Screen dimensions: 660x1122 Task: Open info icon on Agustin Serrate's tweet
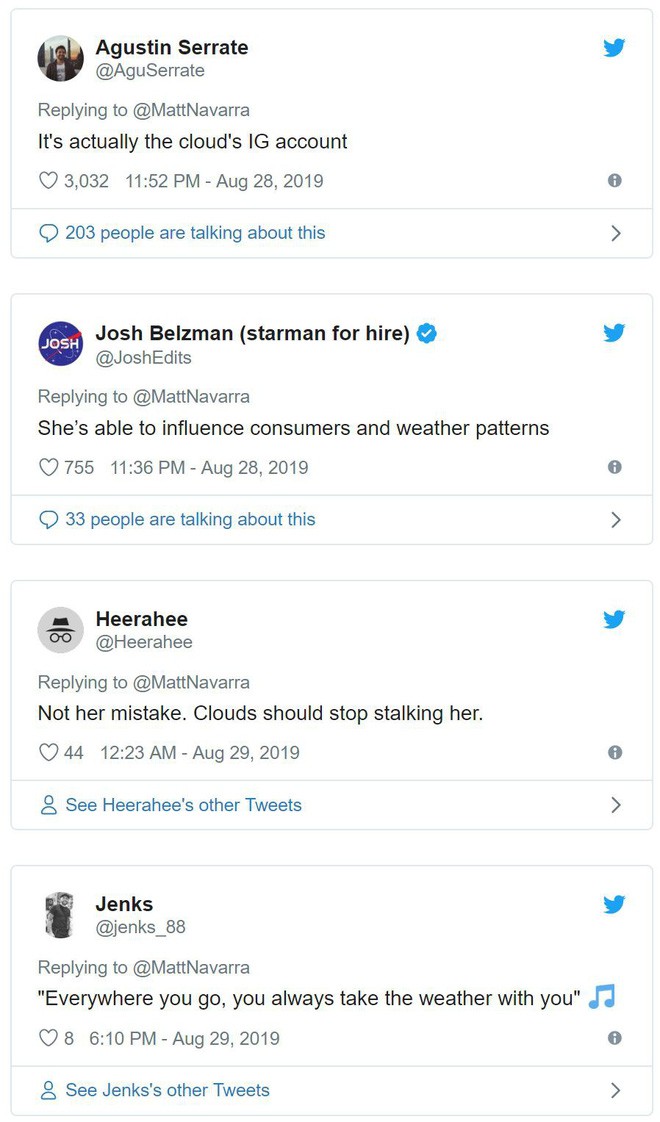(614, 180)
